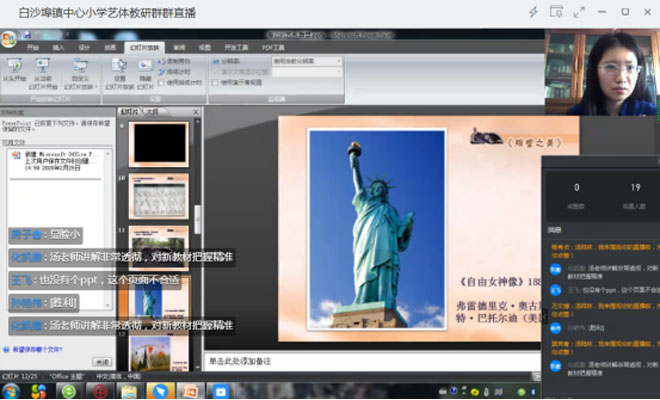The image size is (660, 400).
Task: Click the notes field 单击此处添加备注
Action: tap(373, 362)
